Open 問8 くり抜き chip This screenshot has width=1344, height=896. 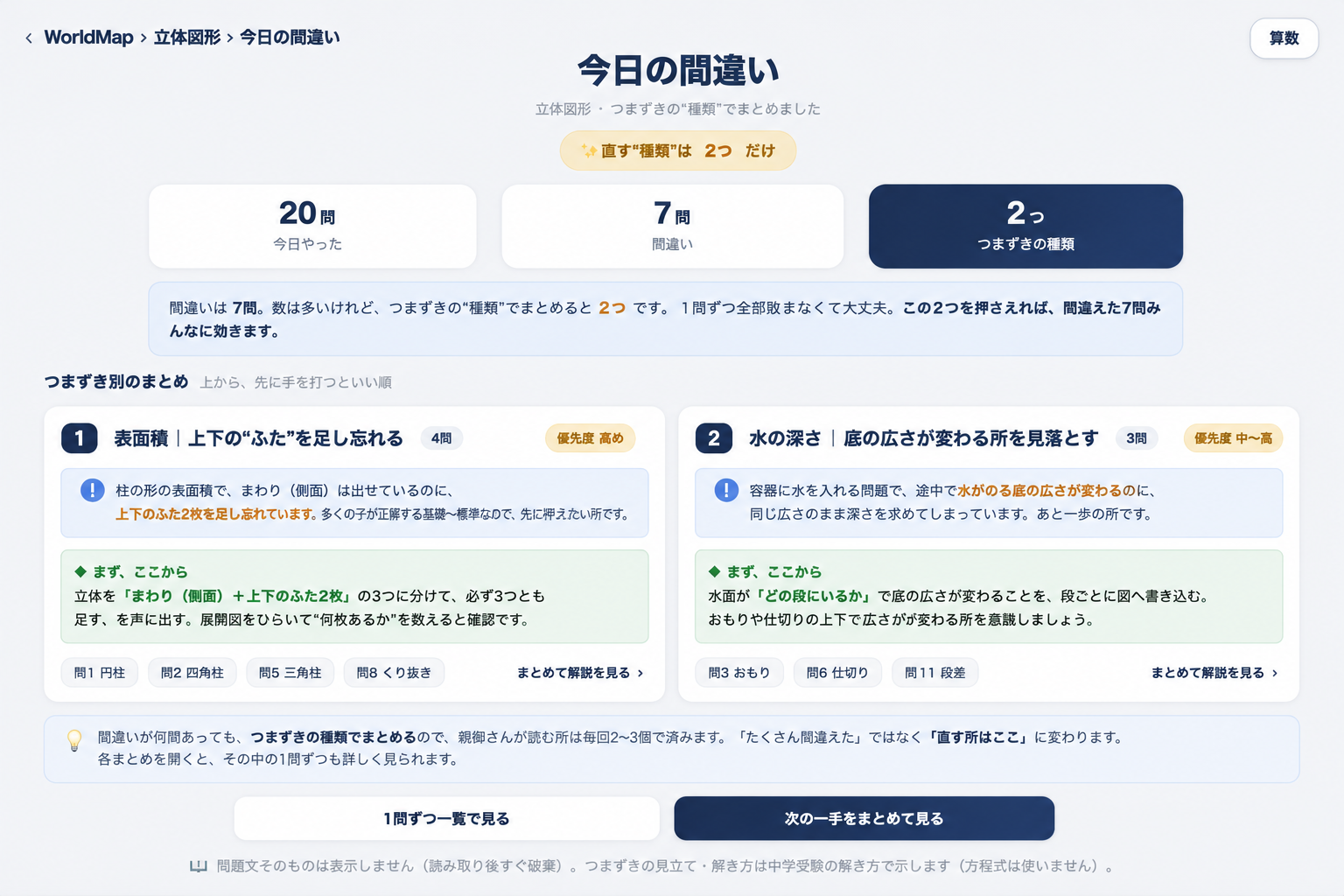[394, 673]
